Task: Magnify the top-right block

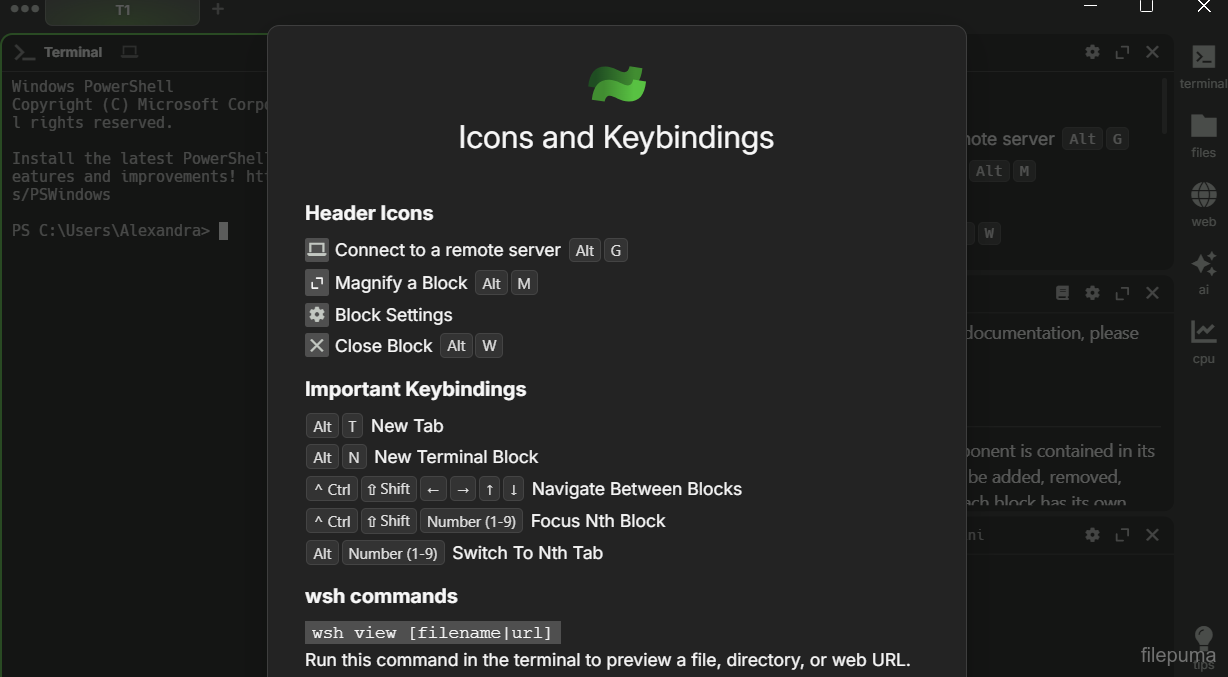Action: (1122, 52)
